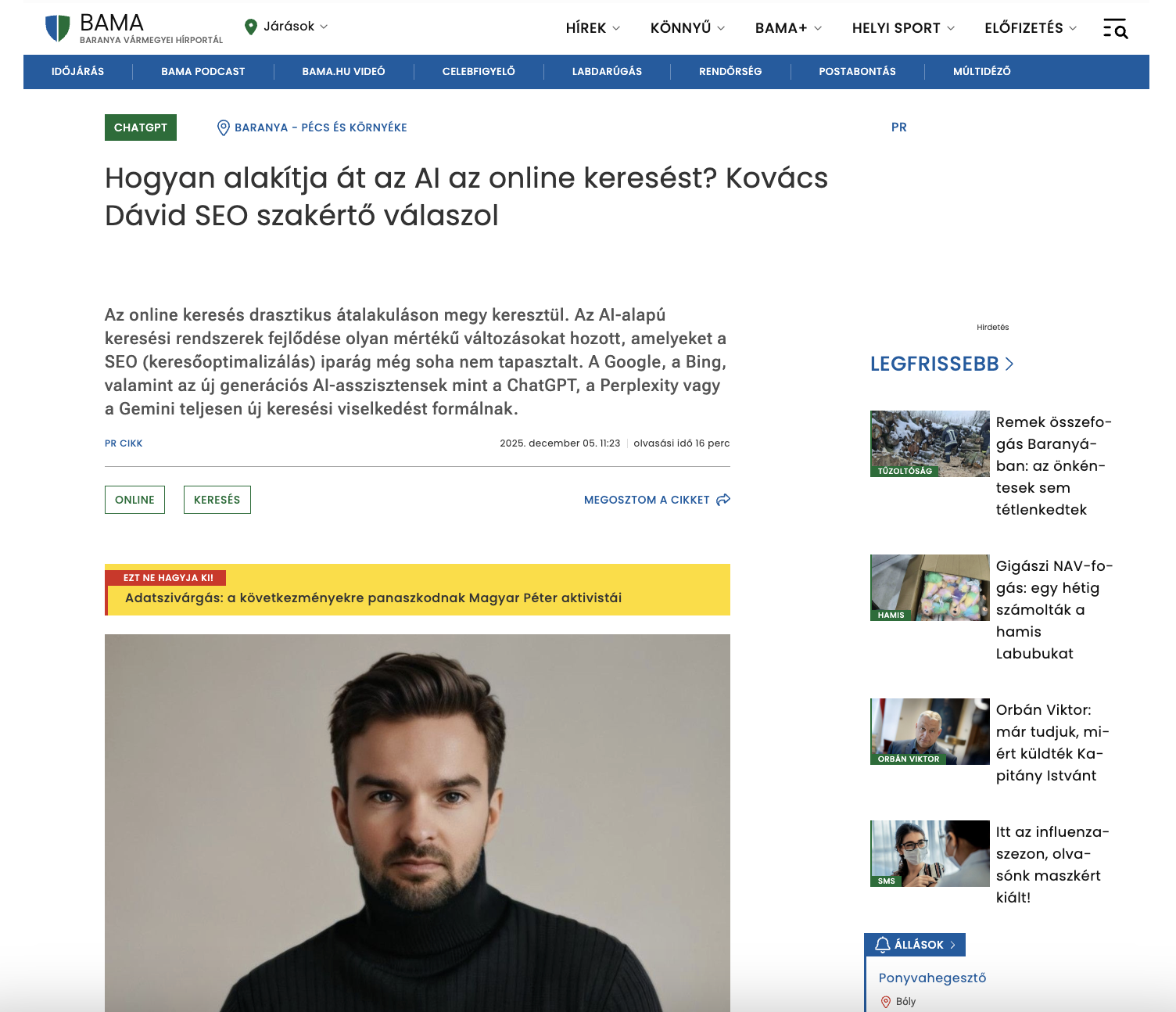Click the share arrow icon
This screenshot has height=1012, width=1176.
(x=723, y=500)
